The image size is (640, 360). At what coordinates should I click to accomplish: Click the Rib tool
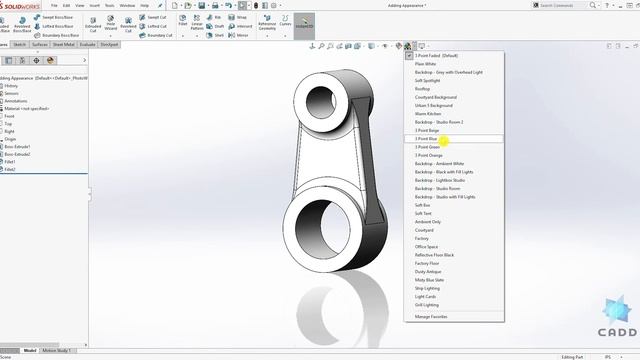214,17
